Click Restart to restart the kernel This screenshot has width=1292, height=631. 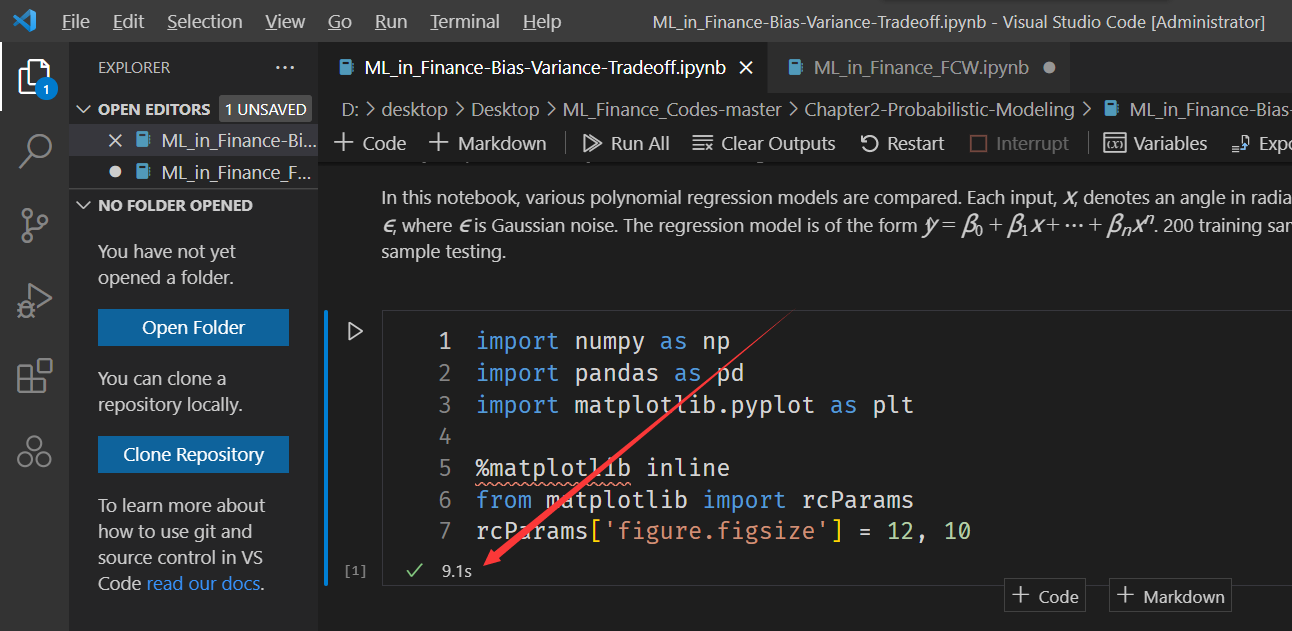pyautogui.click(x=901, y=143)
